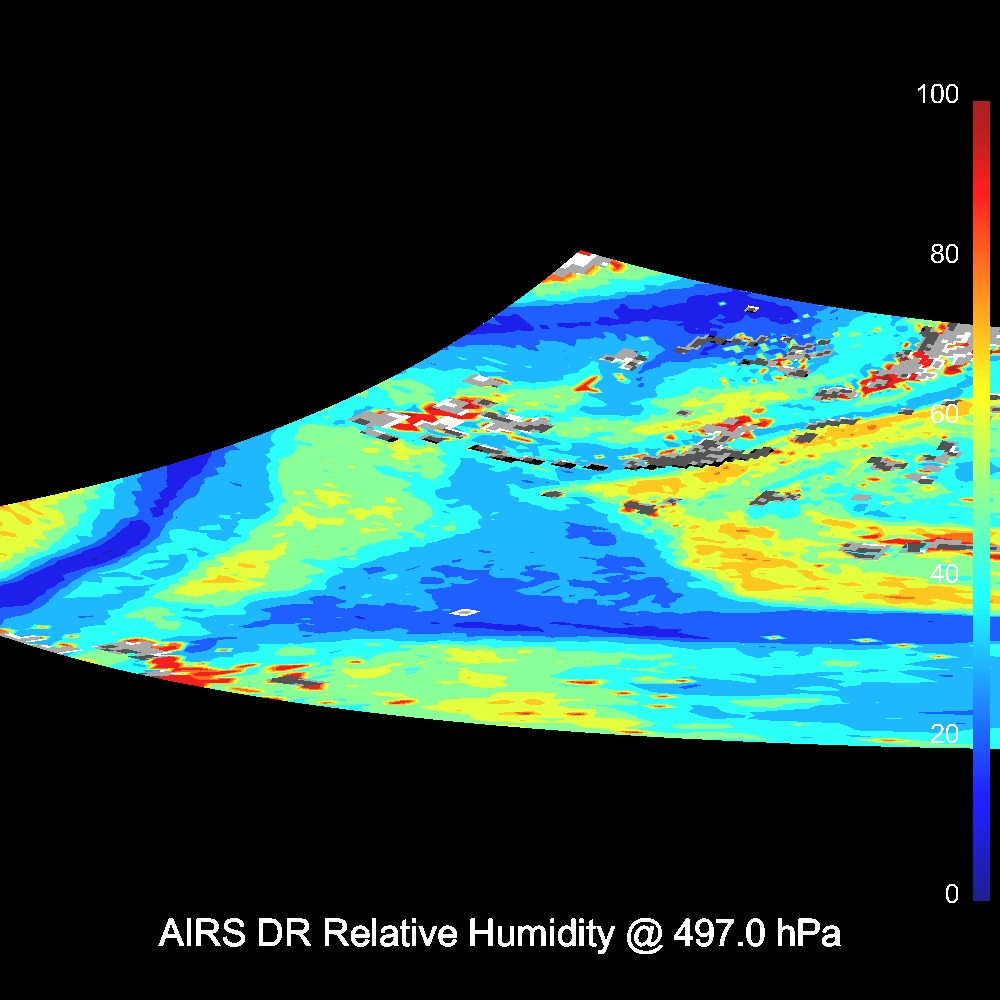Click the "80" tick label on the colorbar

[944, 254]
